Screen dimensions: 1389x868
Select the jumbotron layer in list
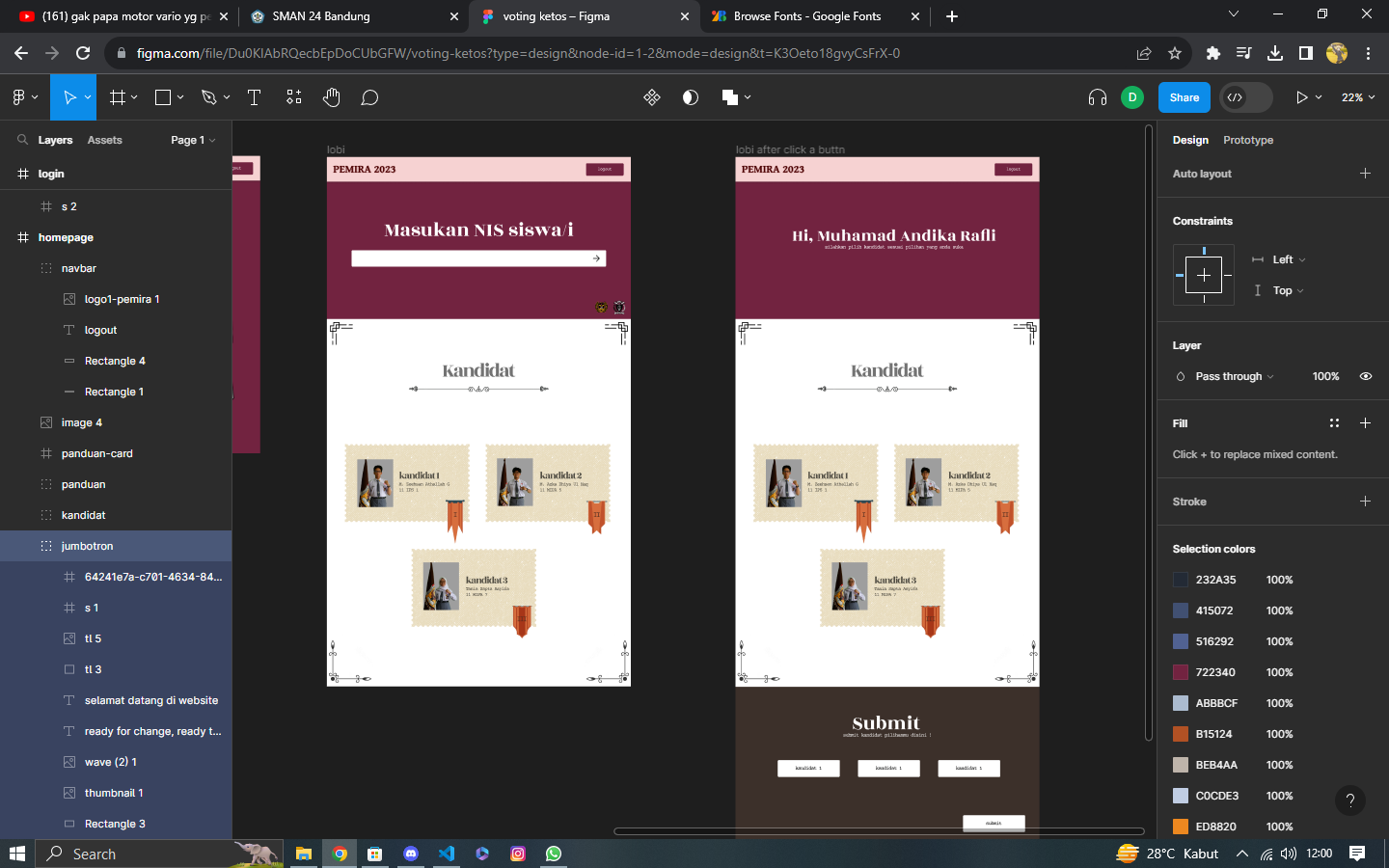pyautogui.click(x=116, y=546)
